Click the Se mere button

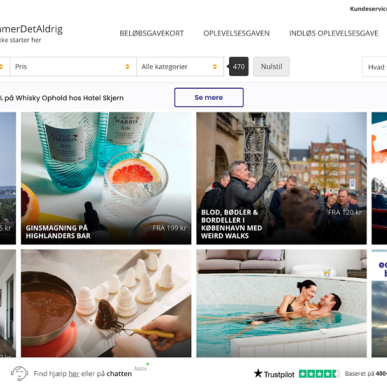(x=209, y=97)
